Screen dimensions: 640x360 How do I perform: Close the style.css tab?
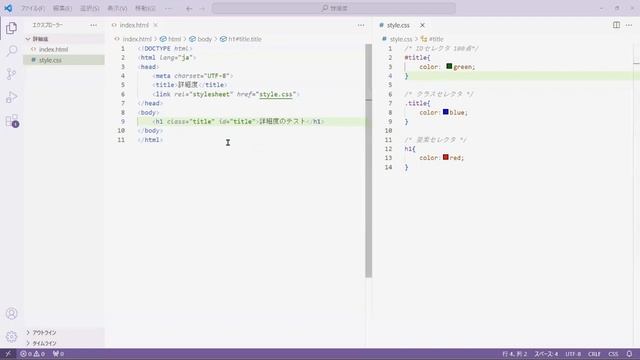pyautogui.click(x=422, y=25)
